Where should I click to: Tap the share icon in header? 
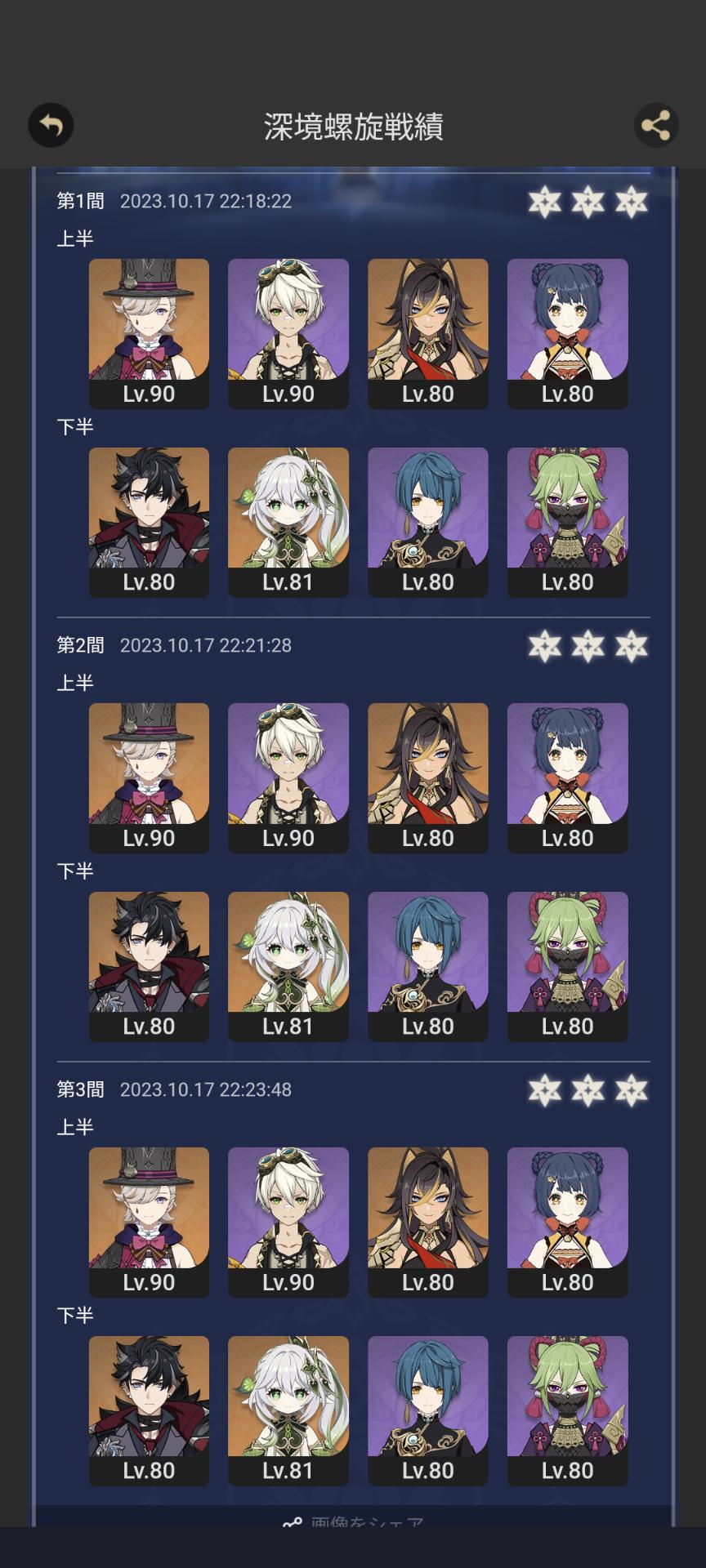click(656, 126)
